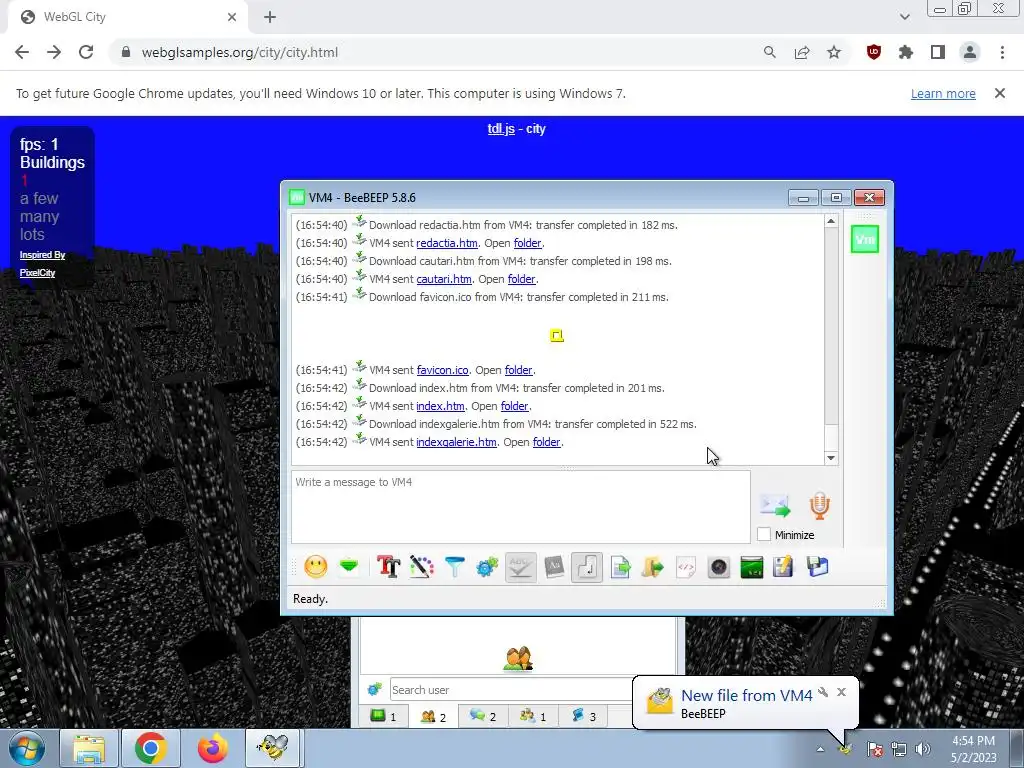
Task: Change chat font with TT icon
Action: pos(389,566)
